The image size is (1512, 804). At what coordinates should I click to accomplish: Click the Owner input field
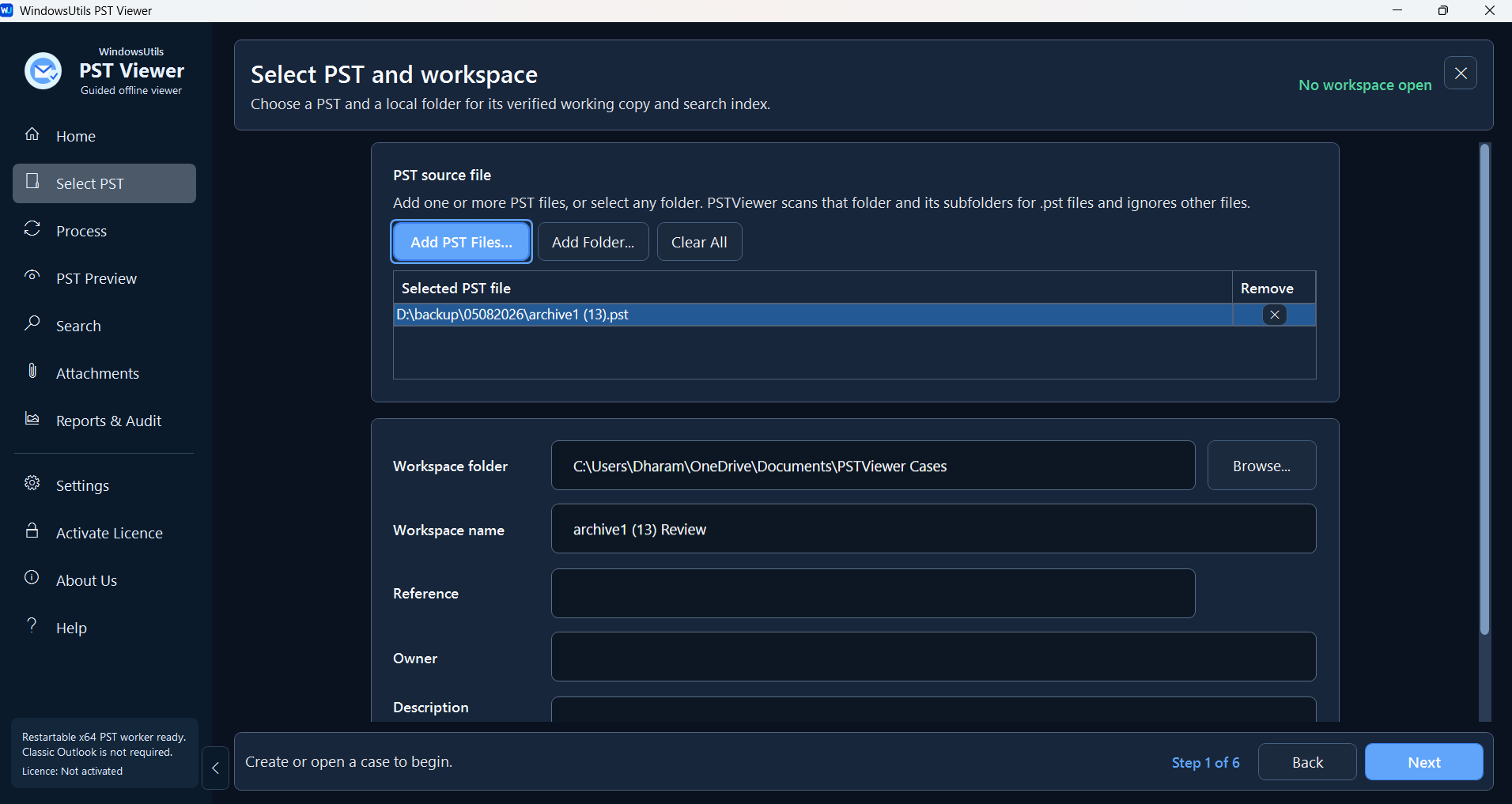click(933, 657)
